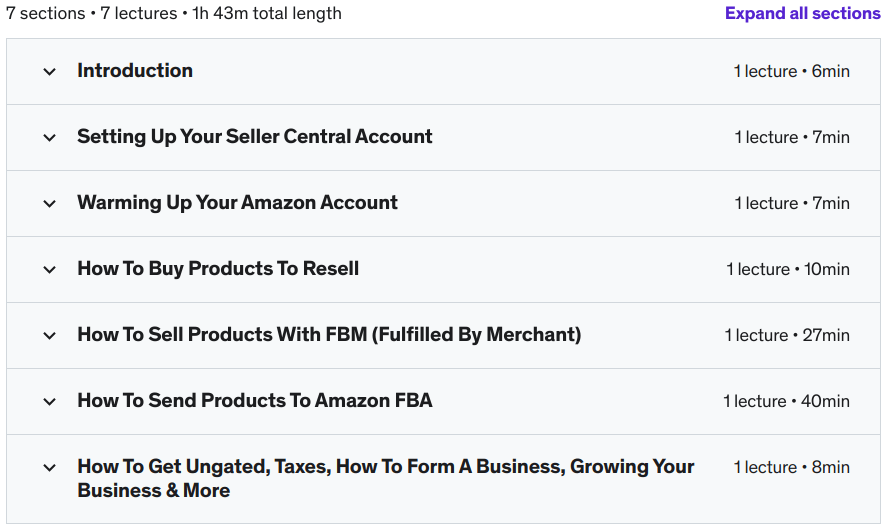Click Warming Up Your Amazon Account title

point(237,203)
